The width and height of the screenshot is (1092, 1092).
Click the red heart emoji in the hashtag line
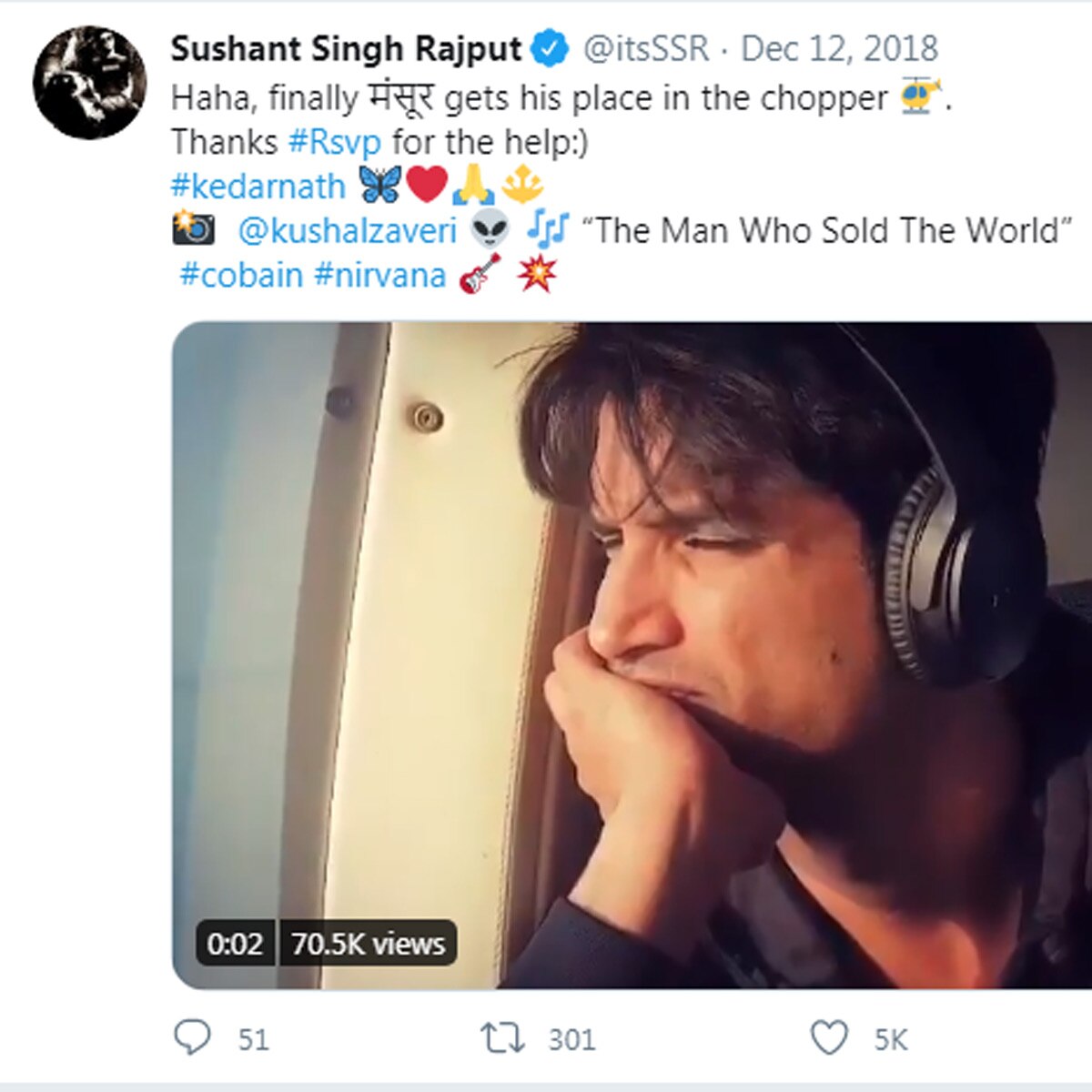point(425,182)
